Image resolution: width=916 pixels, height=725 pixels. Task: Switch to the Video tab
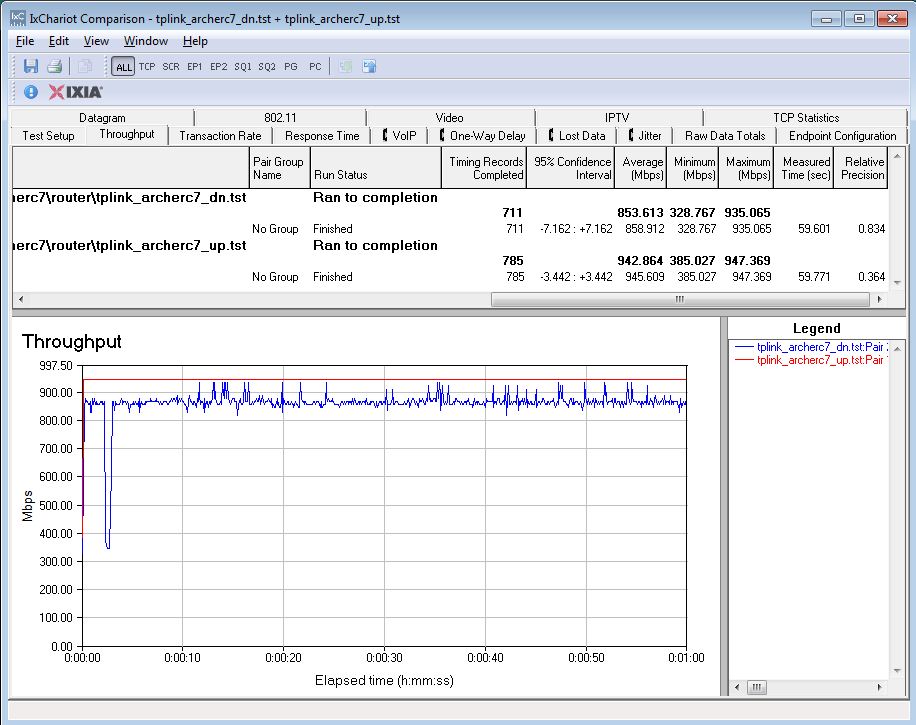click(449, 117)
